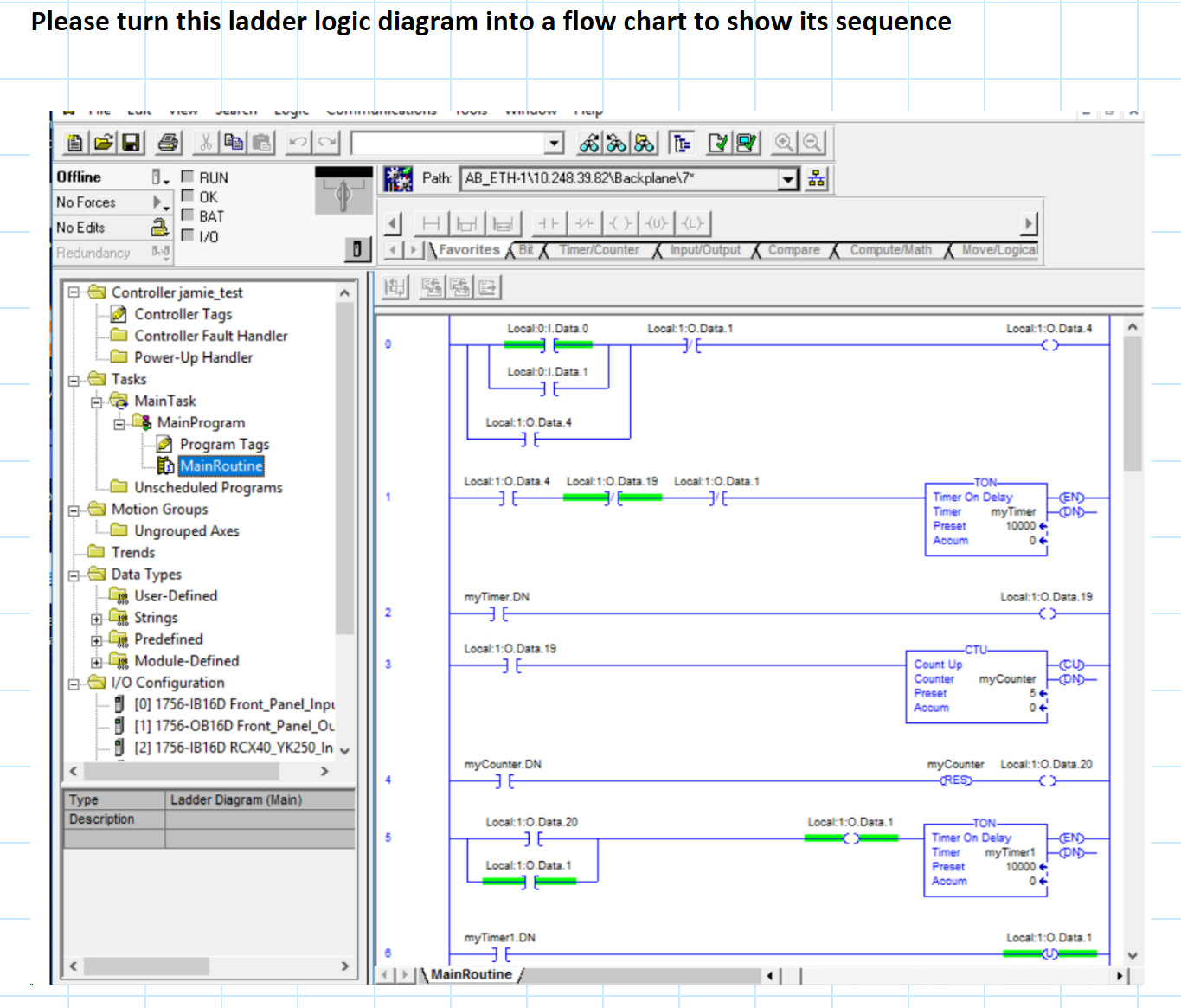
Task: Toggle the I/O status checkbox
Action: click(187, 235)
